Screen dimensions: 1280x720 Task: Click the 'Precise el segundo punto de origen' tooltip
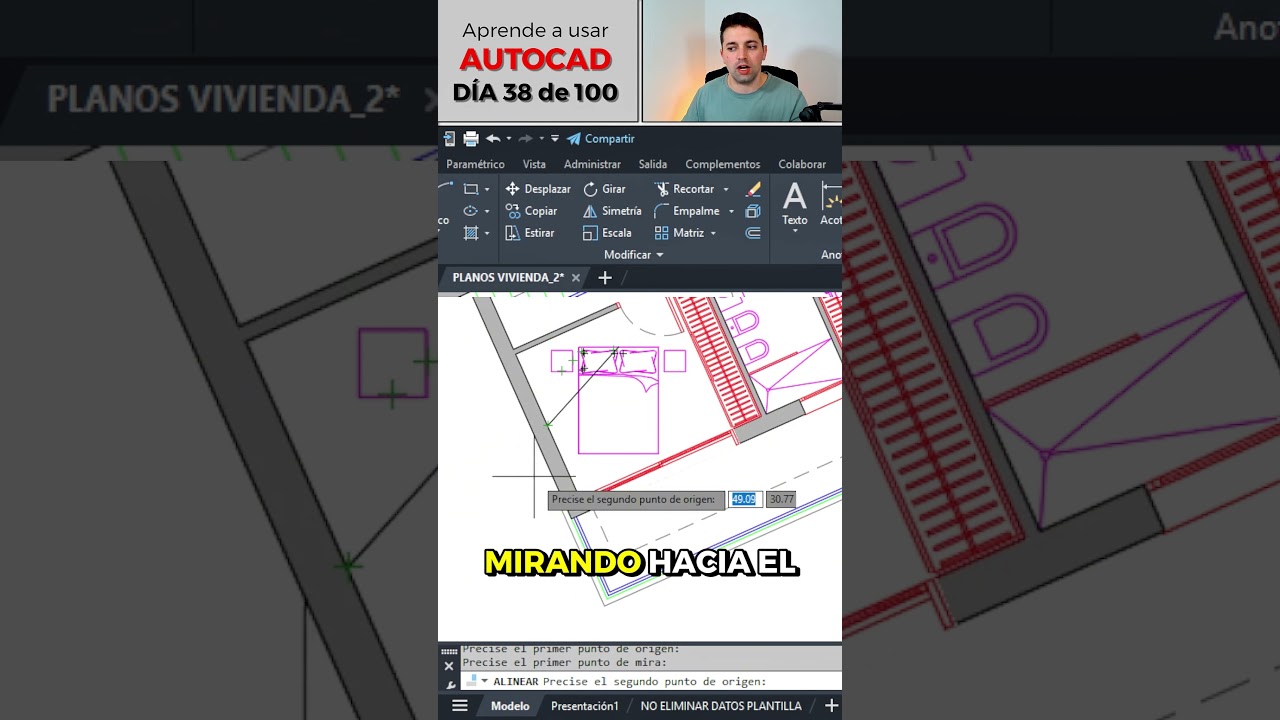coord(636,500)
